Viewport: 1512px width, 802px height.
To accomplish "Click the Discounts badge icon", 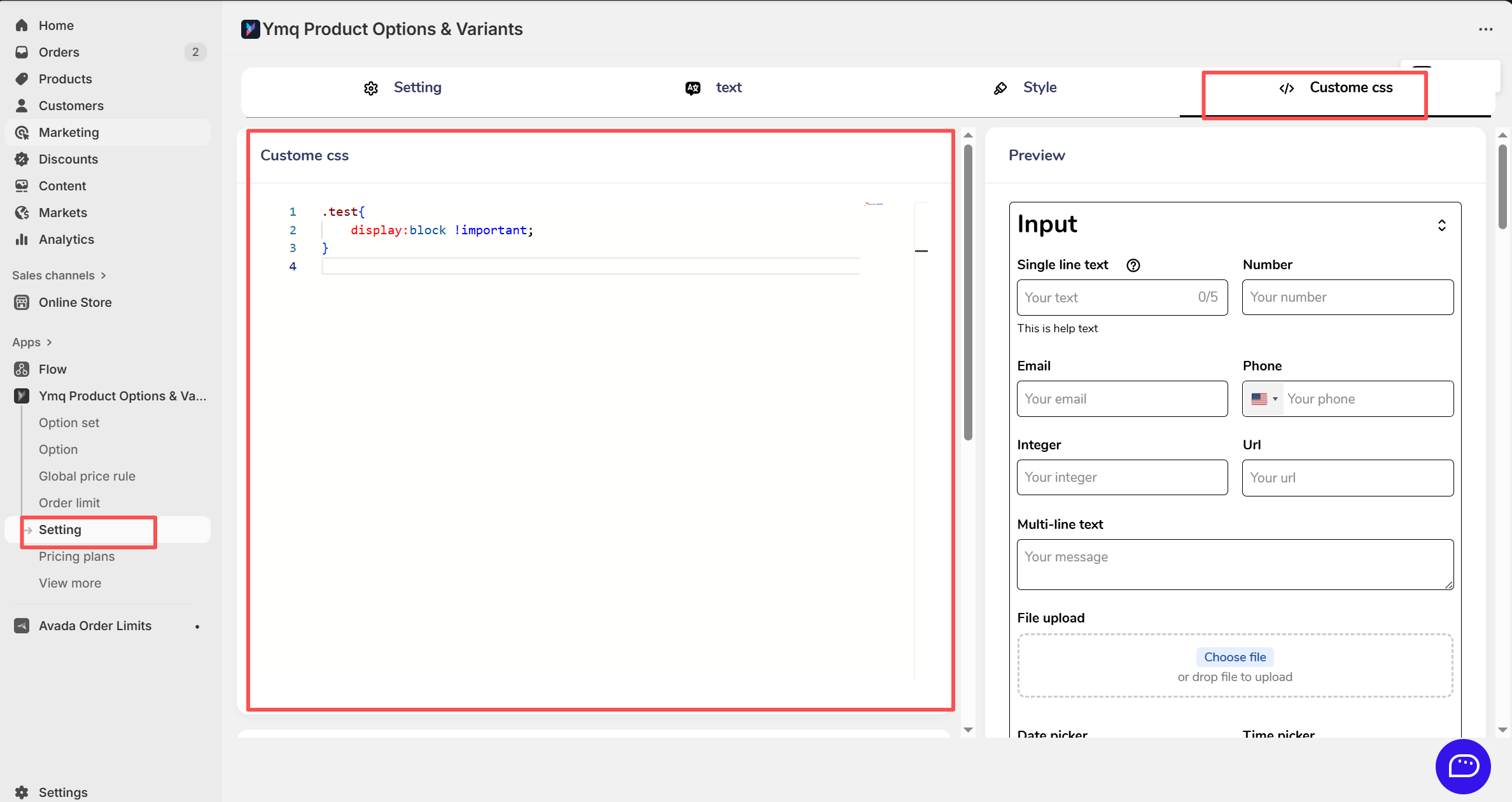I will (22, 159).
